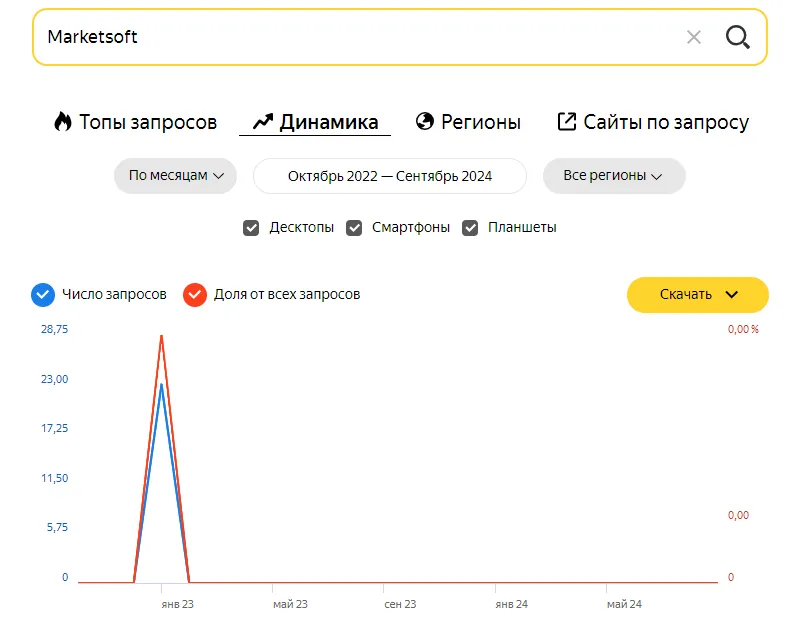792x625 pixels.
Task: Toggle the blue Число запросов series checkmark
Action: pos(43,295)
